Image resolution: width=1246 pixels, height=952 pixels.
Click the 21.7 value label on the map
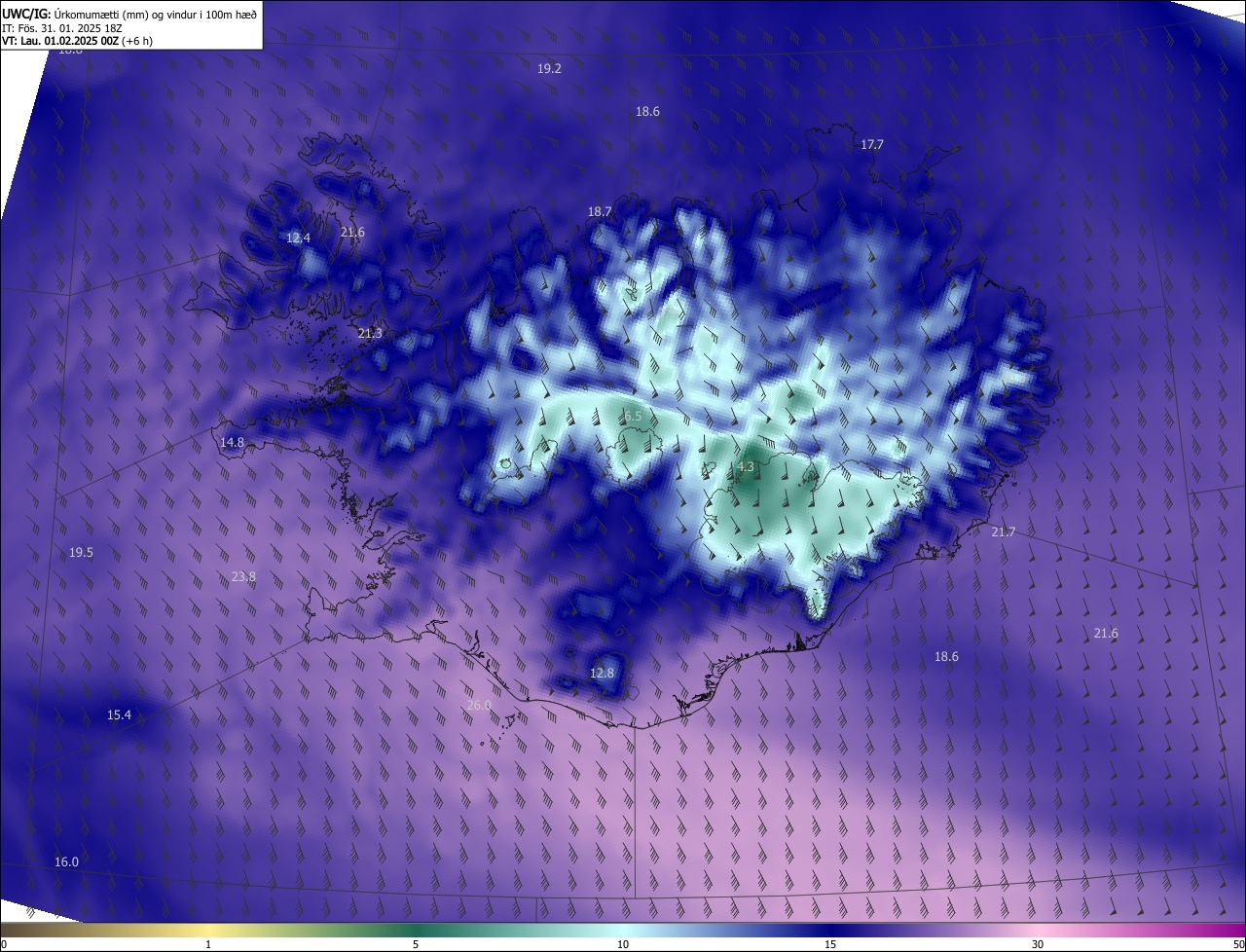pos(1003,531)
